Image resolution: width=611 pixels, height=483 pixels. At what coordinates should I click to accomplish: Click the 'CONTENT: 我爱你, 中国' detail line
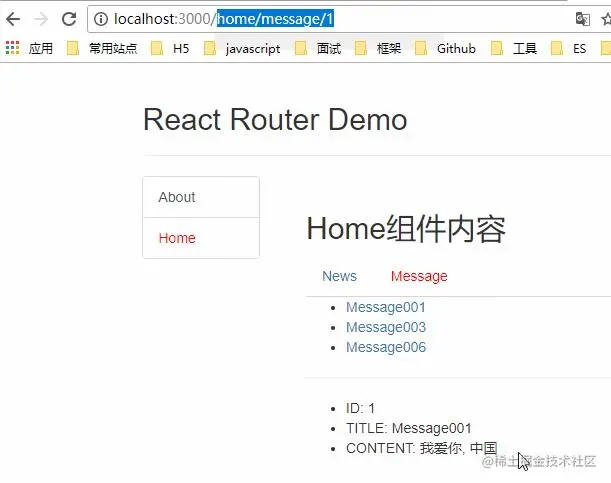422,448
